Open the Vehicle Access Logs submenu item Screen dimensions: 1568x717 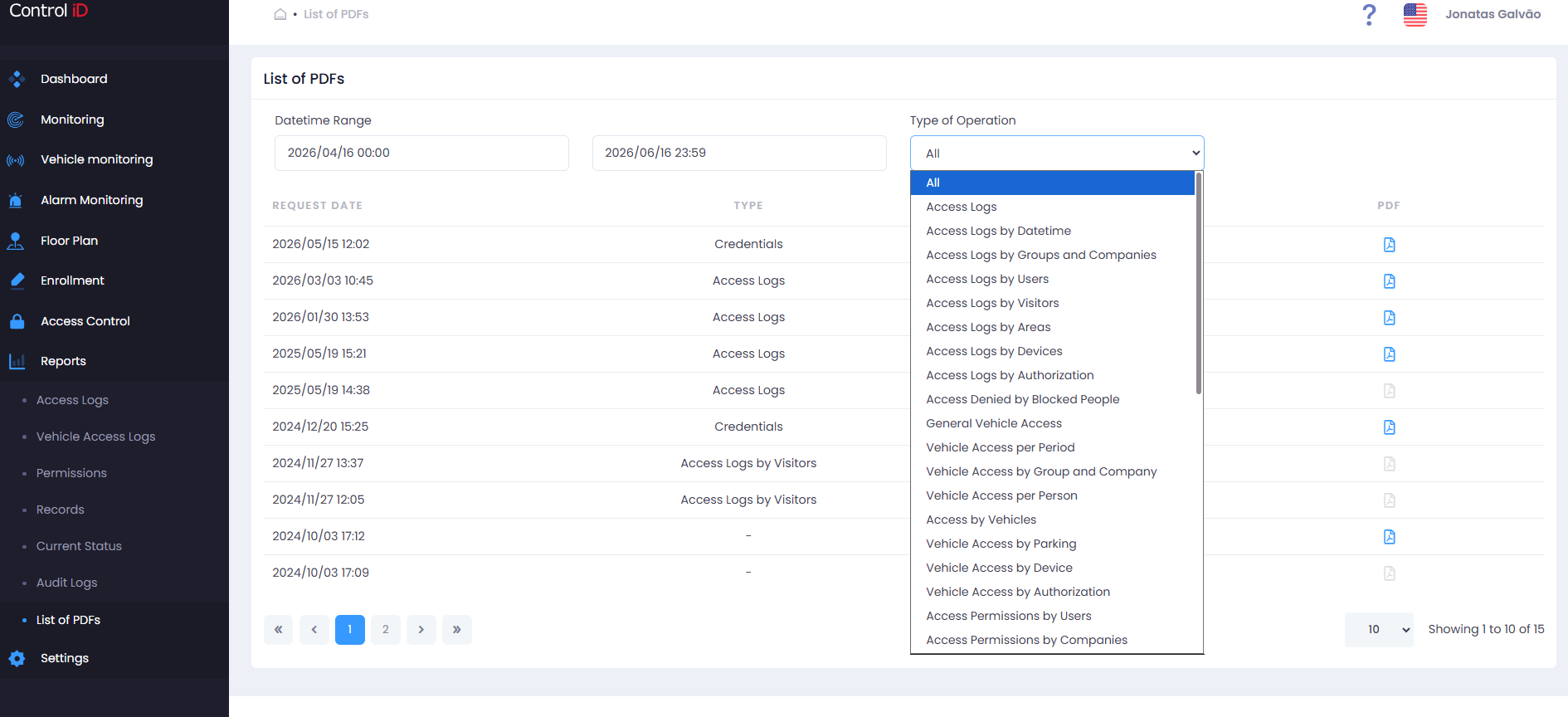click(x=95, y=437)
